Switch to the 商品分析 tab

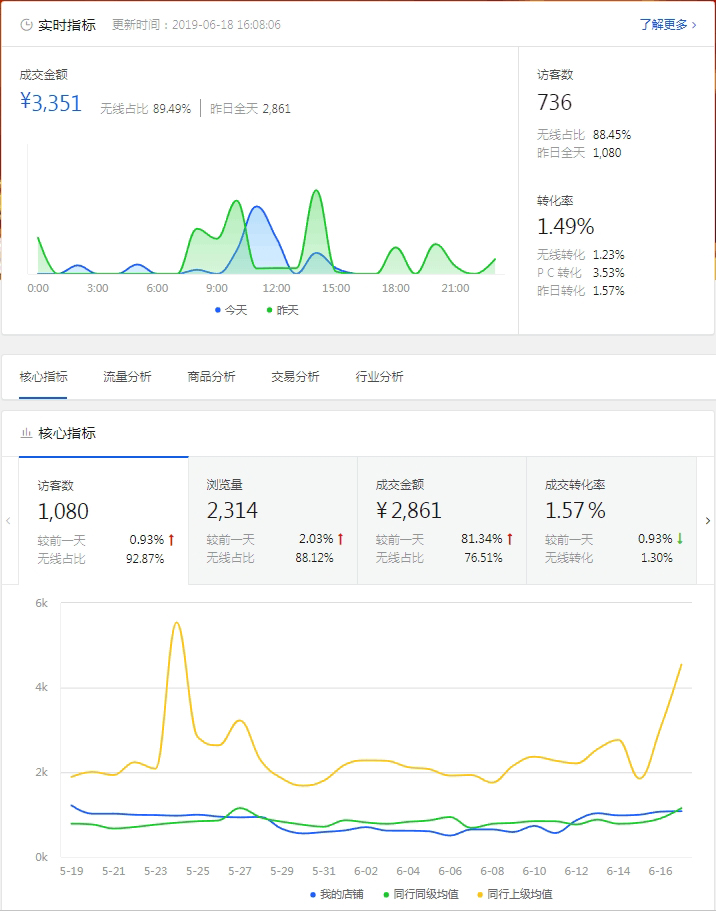(211, 377)
